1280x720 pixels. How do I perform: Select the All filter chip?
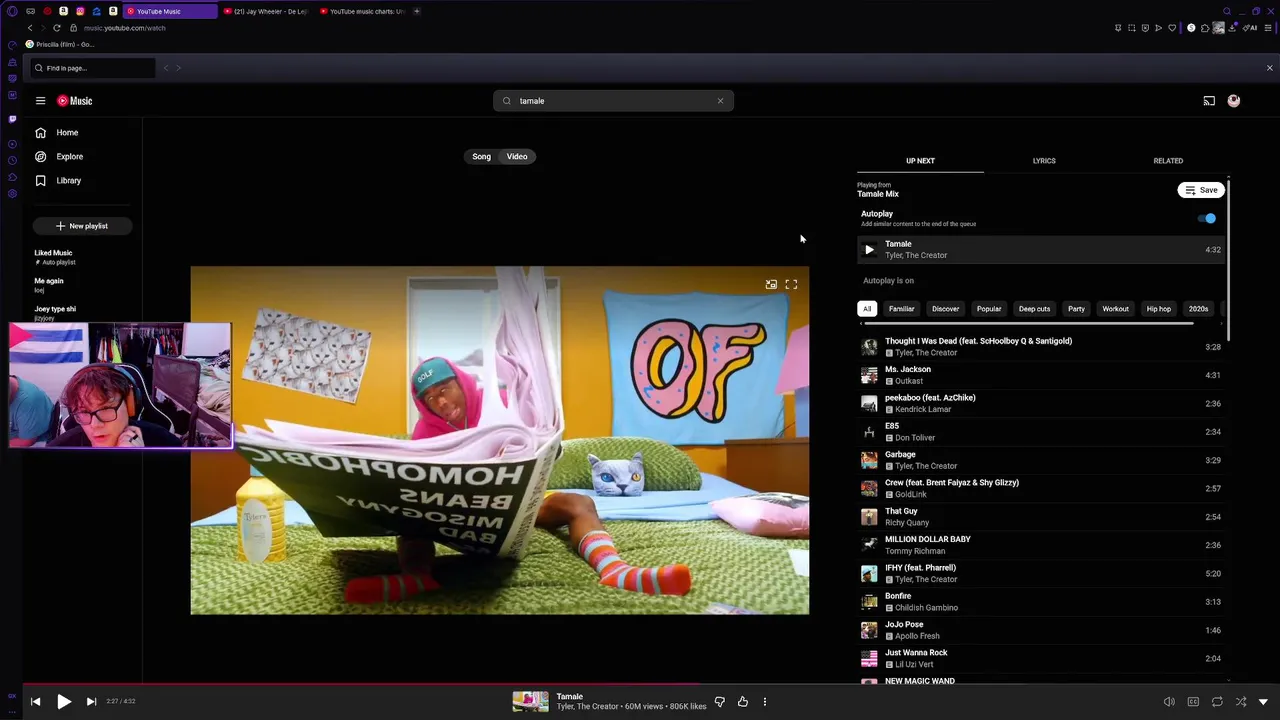pyautogui.click(x=867, y=309)
